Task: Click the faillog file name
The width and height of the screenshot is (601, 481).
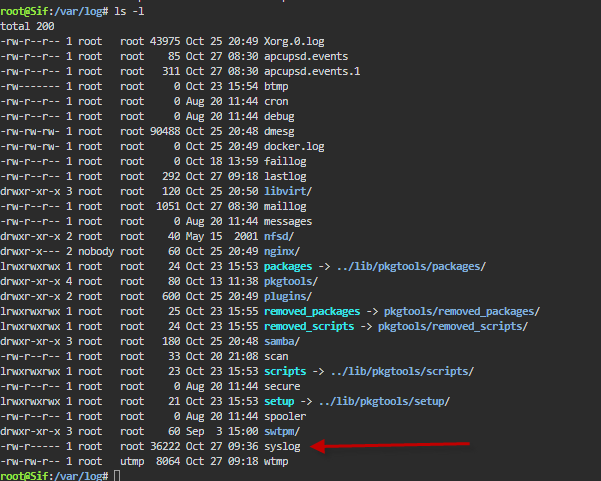Action: click(x=285, y=161)
